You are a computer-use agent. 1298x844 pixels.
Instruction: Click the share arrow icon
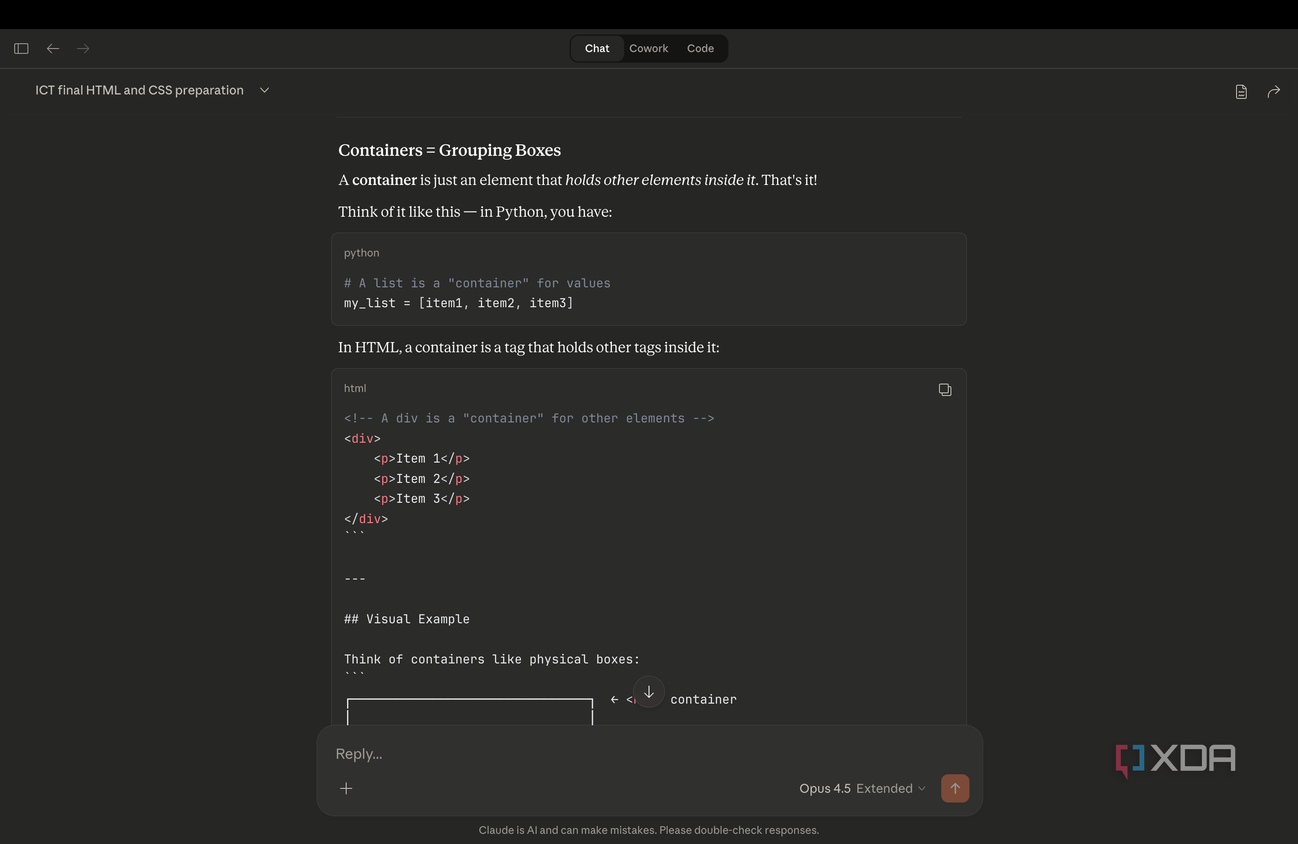tap(1273, 91)
